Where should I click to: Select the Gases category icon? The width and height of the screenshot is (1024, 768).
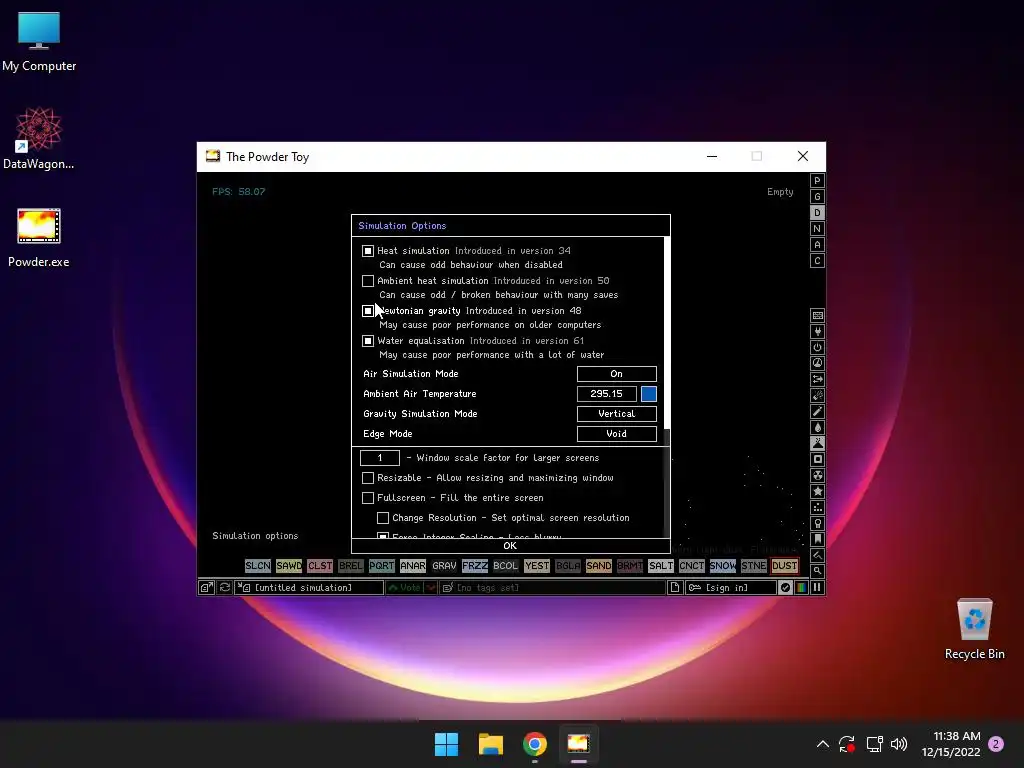[x=817, y=411]
